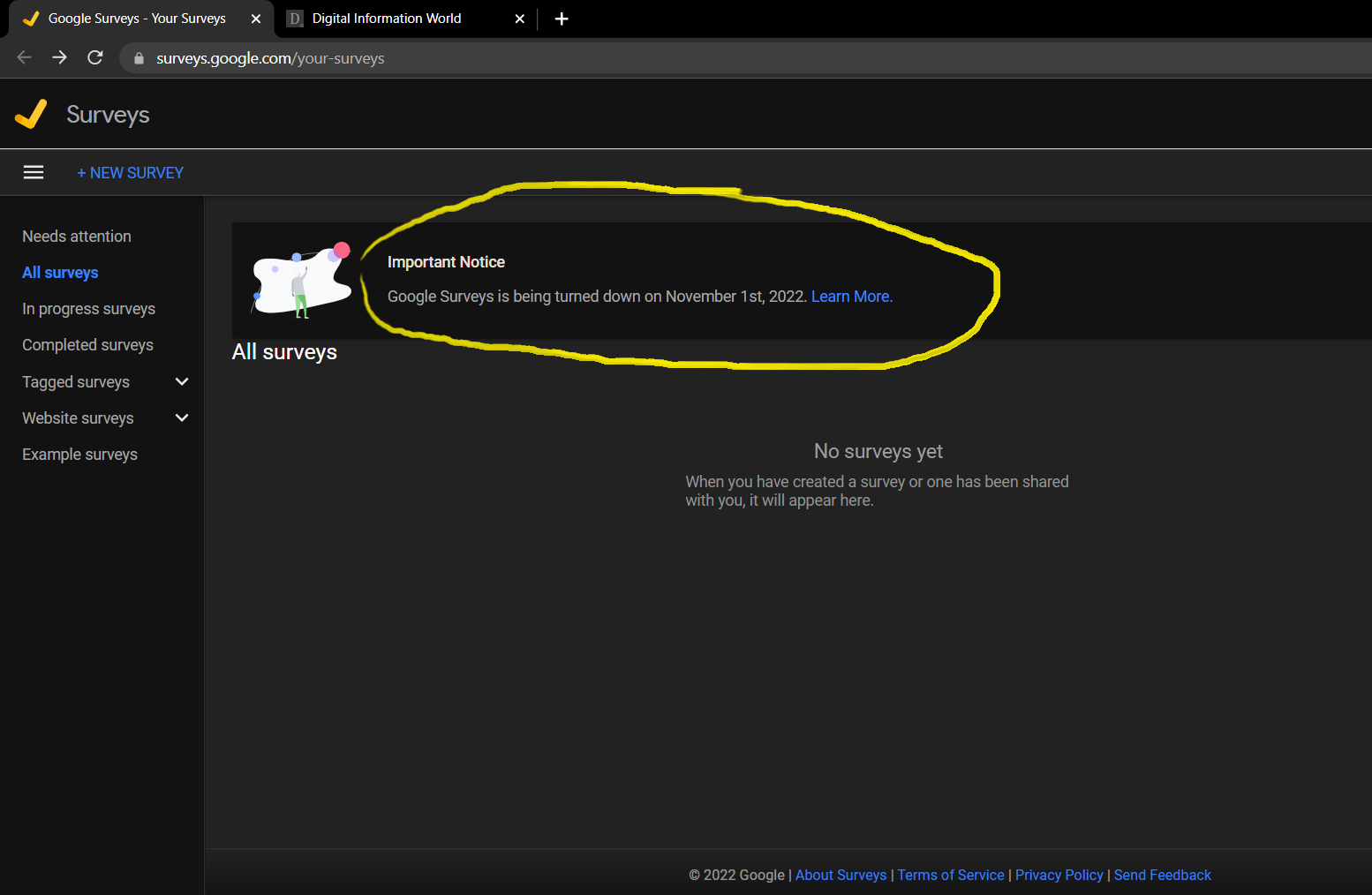Viewport: 1372px width, 895px height.
Task: Open About Surveys footer link
Action: coord(841,875)
